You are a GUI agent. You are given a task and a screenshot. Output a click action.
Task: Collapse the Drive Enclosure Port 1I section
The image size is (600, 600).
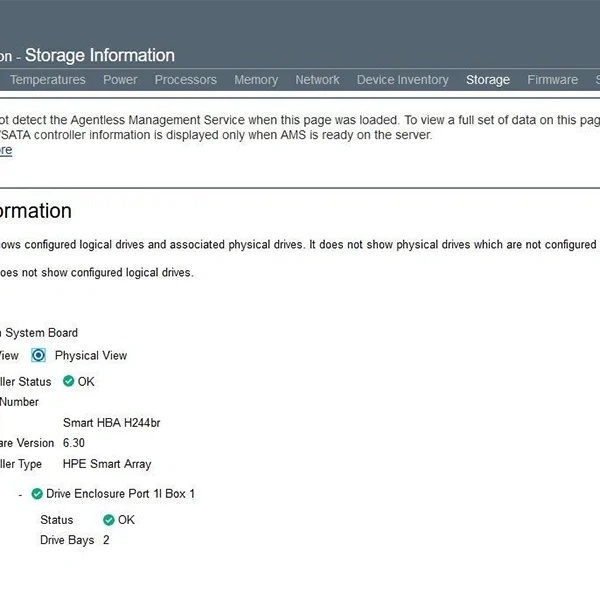pyautogui.click(x=20, y=494)
